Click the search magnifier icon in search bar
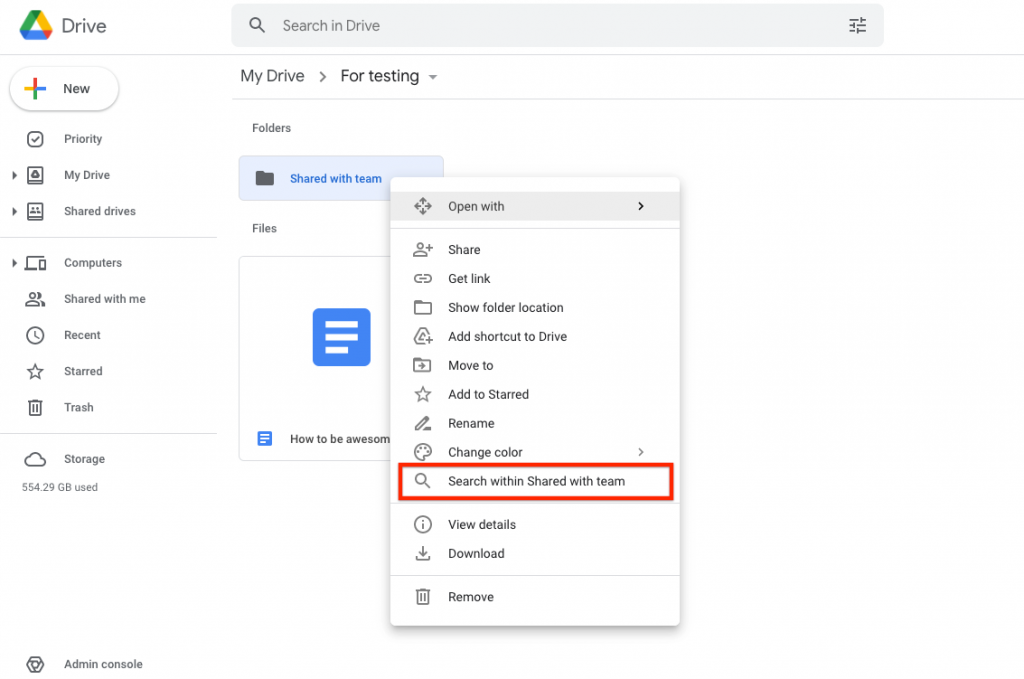 pos(257,25)
